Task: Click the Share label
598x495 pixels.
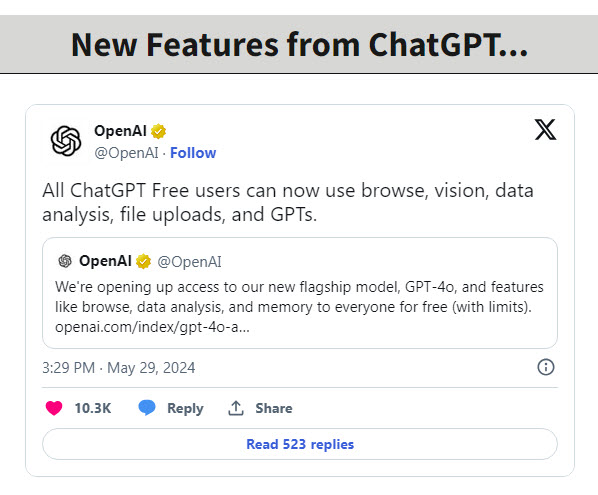Action: [x=274, y=408]
